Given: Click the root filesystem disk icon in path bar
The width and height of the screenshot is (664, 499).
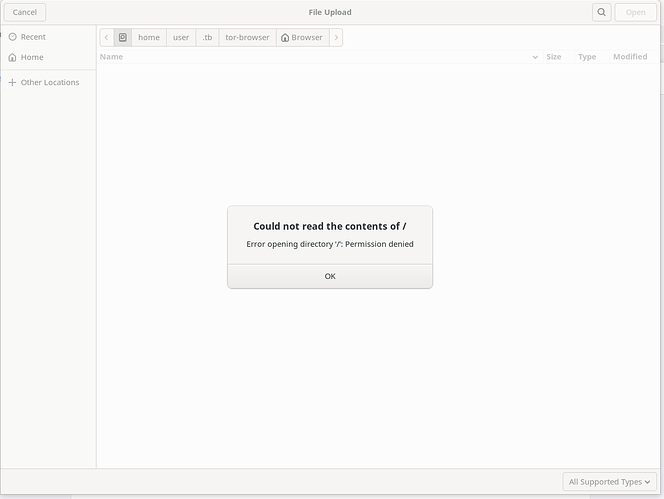Looking at the screenshot, I should coord(123,37).
